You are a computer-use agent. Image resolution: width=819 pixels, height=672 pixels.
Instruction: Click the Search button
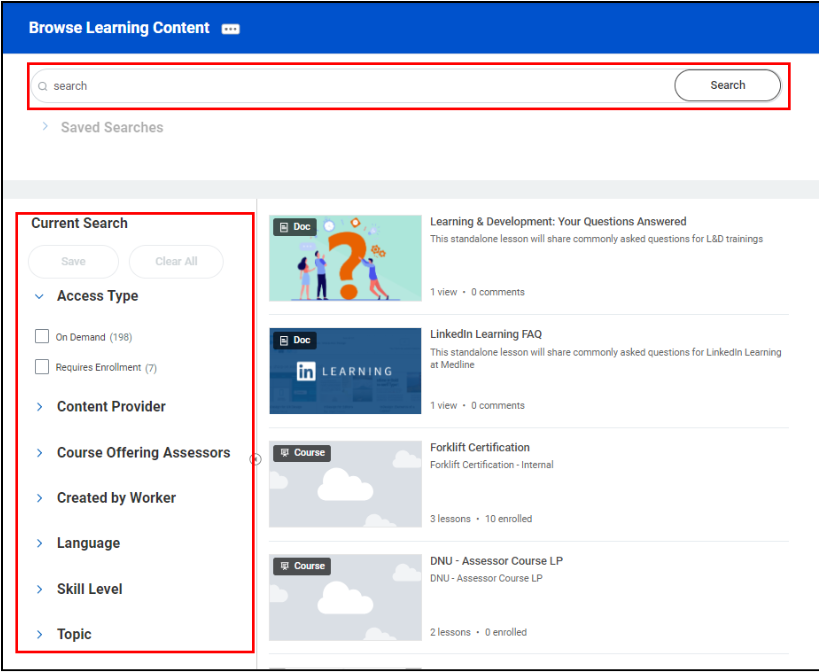pyautogui.click(x=727, y=85)
